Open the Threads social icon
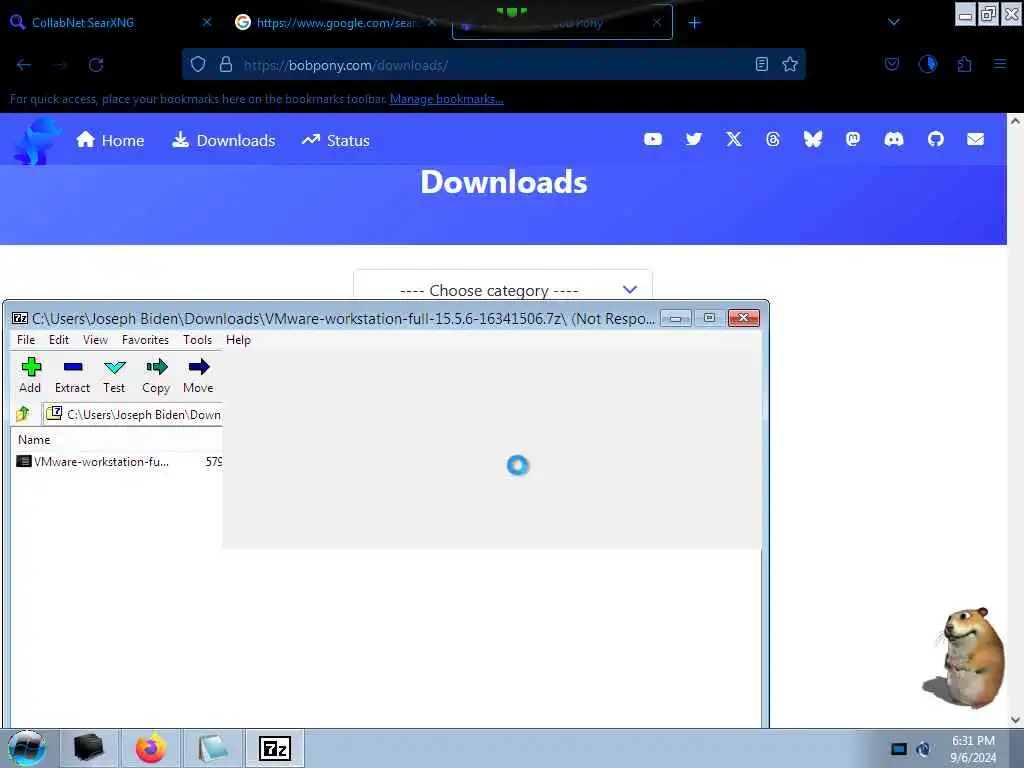The image size is (1024, 768). point(773,139)
